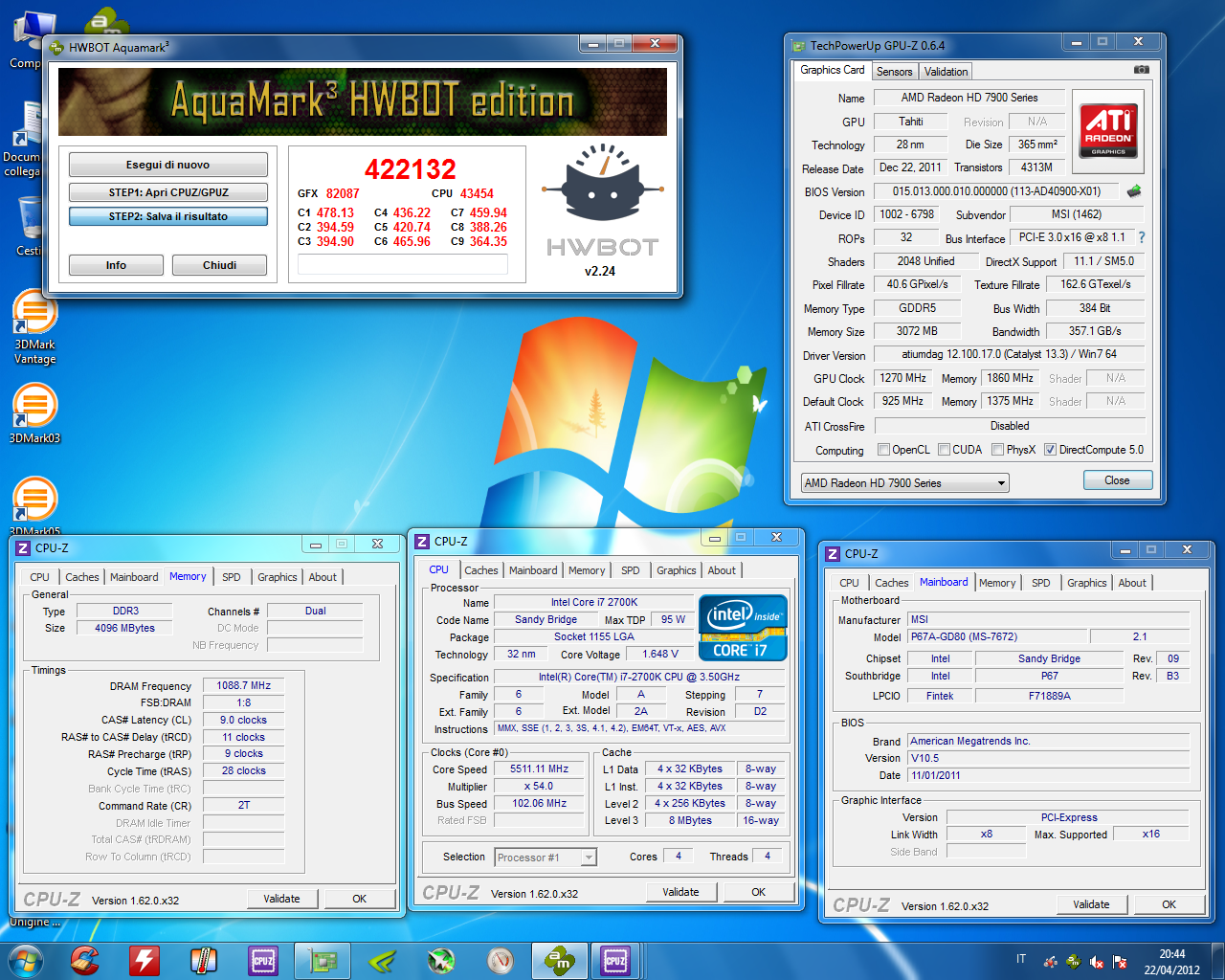
Task: Click the AquaMark taskbar button
Action: tap(559, 960)
